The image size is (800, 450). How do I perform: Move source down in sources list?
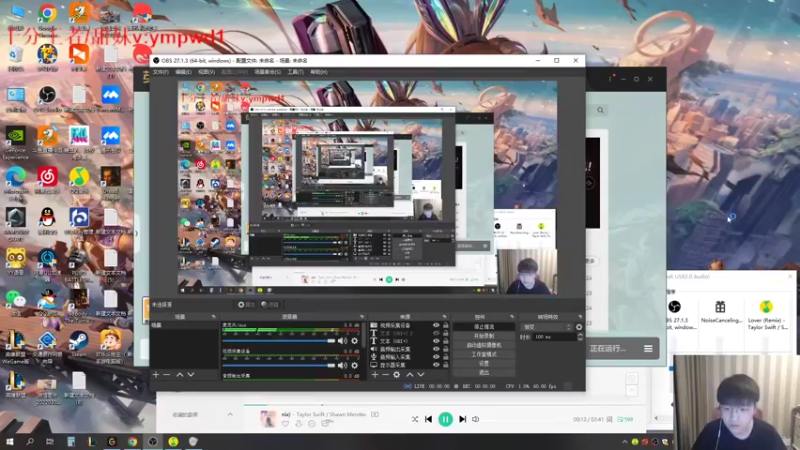coord(420,374)
